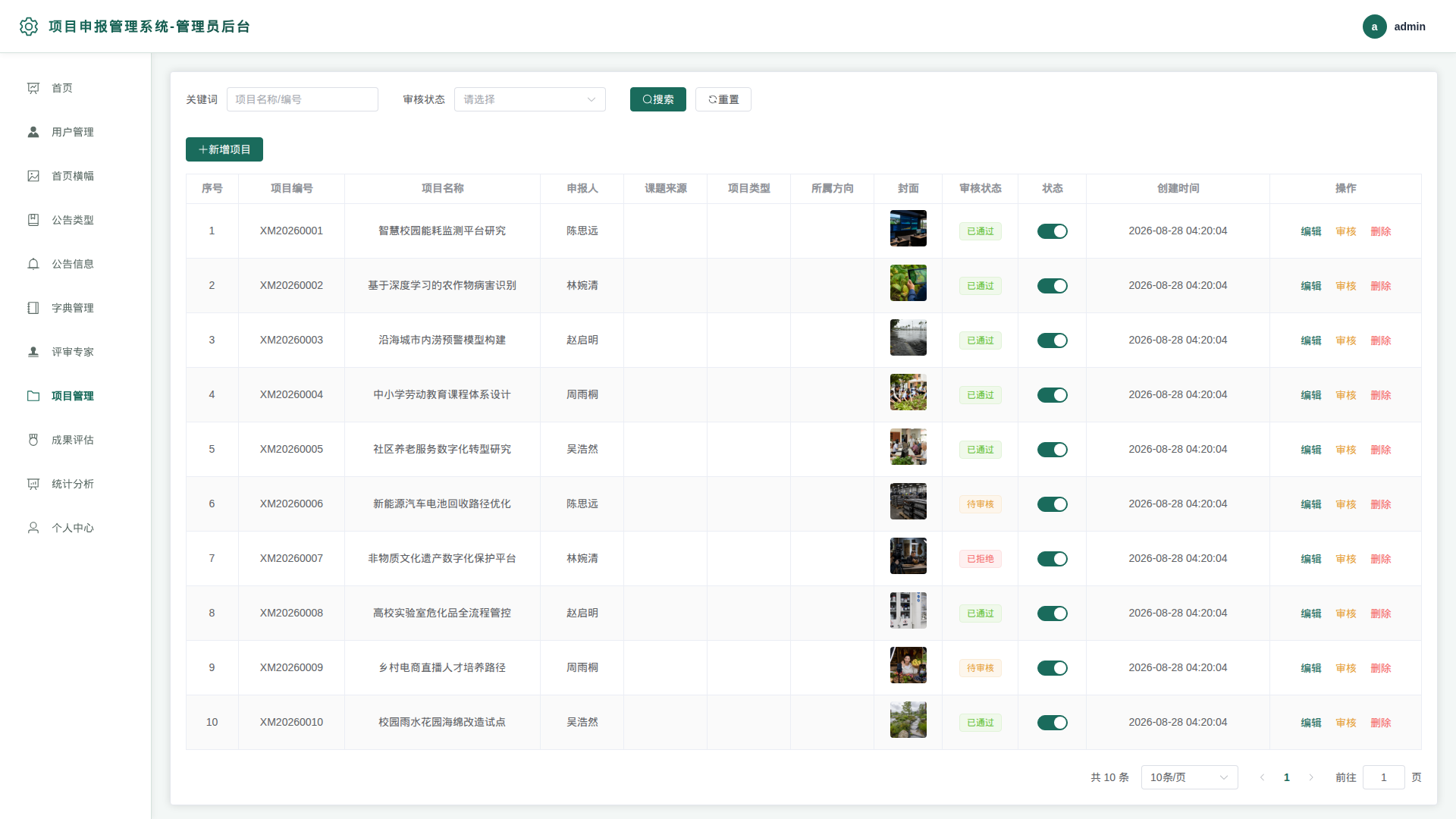Click the 成果评估 sidebar icon

[33, 440]
